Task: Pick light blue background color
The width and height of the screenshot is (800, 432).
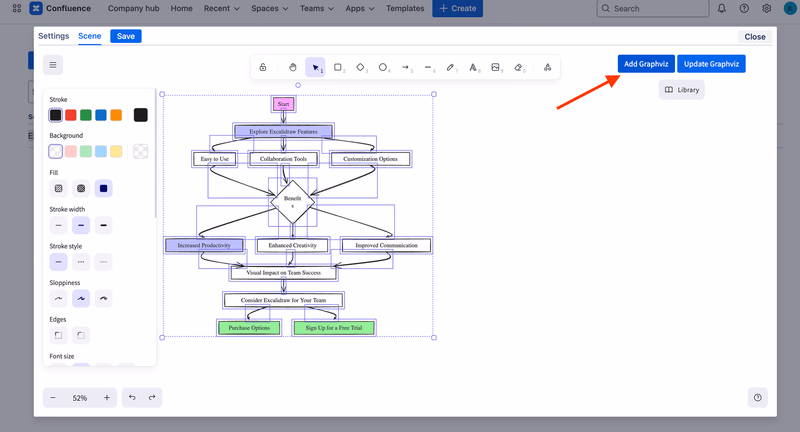Action: coord(101,151)
